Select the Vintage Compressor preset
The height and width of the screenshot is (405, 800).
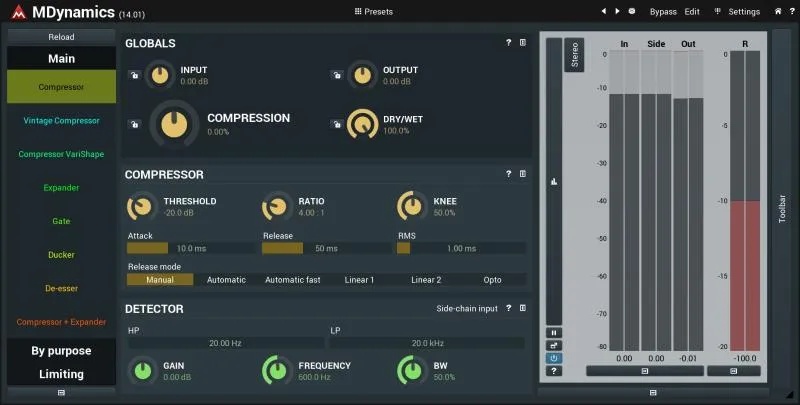[x=61, y=121]
